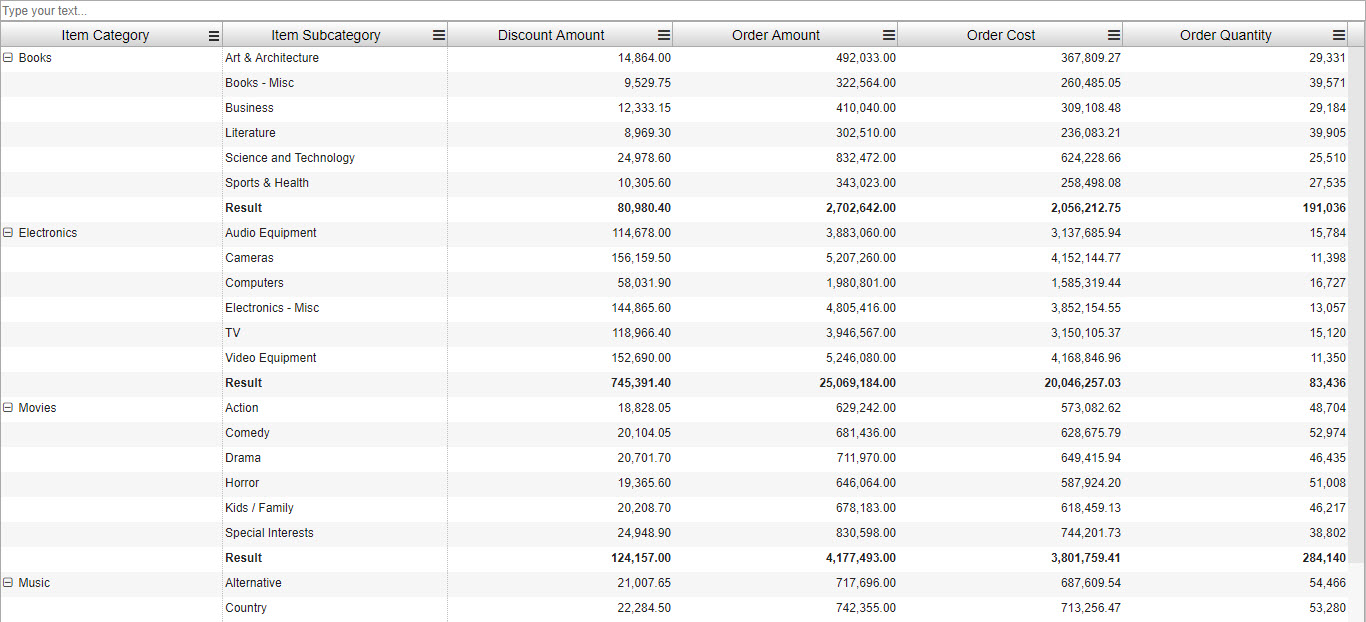Open the Discount Amount column menu icon
The height and width of the screenshot is (622, 1366).
pyautogui.click(x=664, y=35)
